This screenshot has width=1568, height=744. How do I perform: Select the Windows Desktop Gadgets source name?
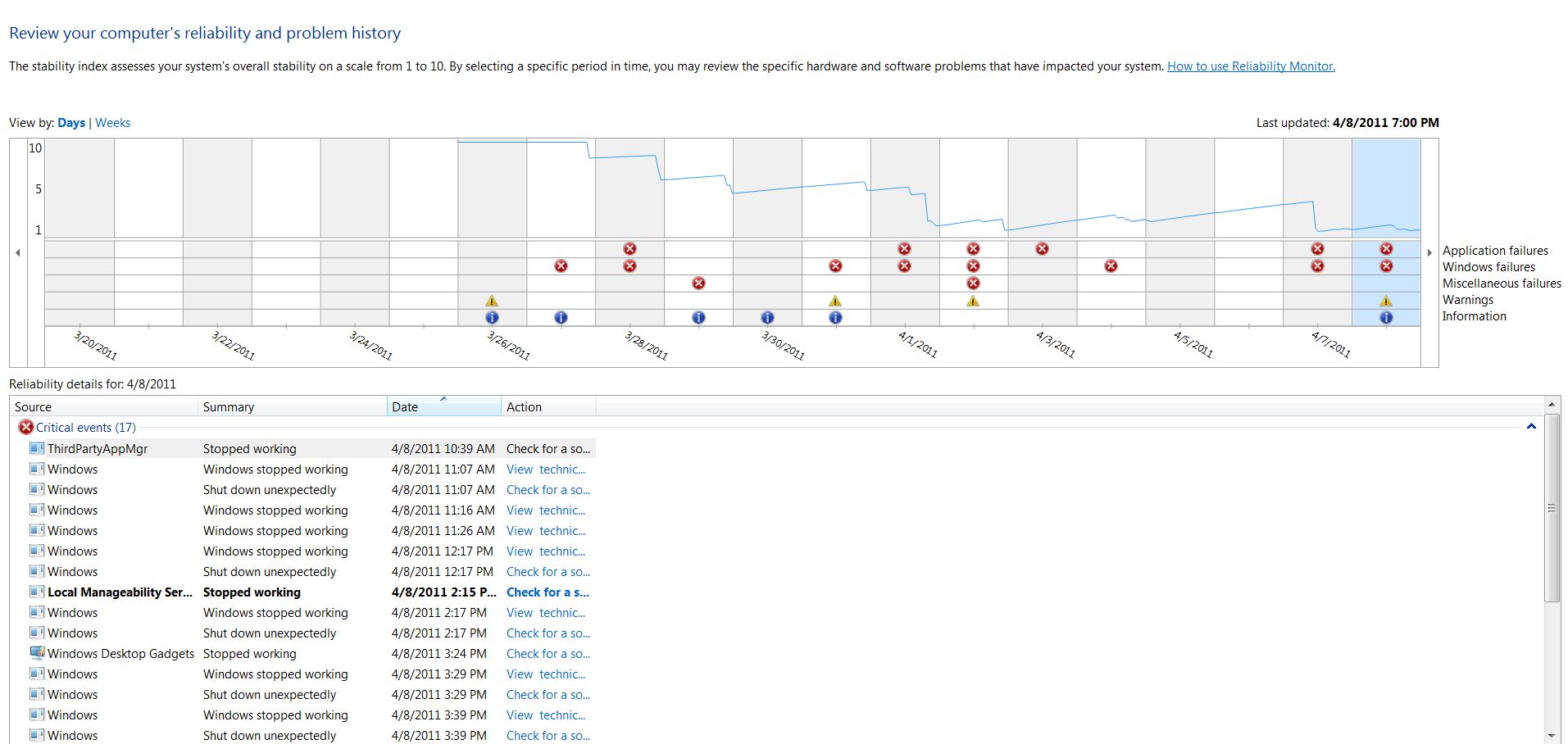(x=120, y=654)
